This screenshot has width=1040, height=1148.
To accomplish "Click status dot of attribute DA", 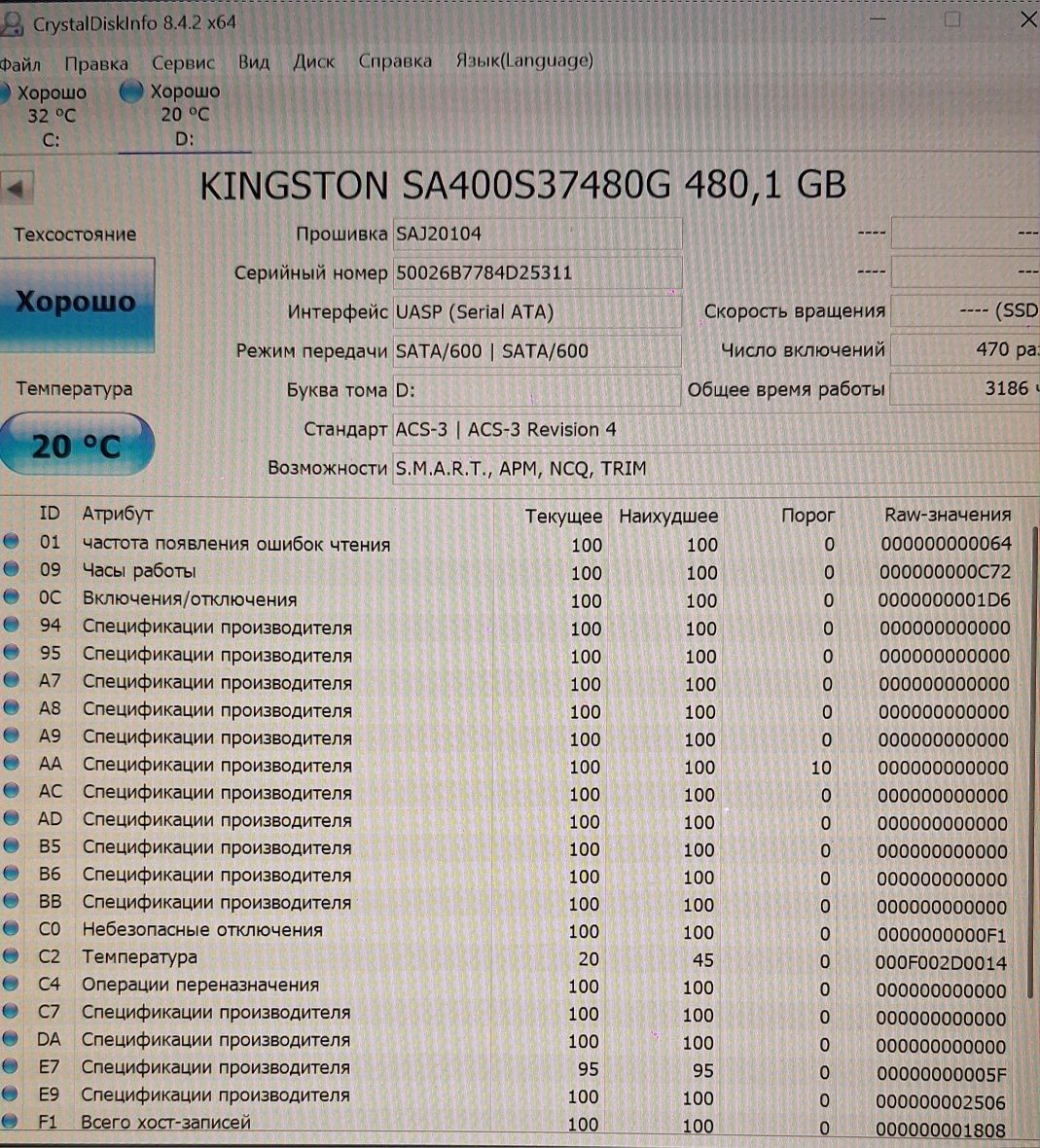I will pos(11,1038).
